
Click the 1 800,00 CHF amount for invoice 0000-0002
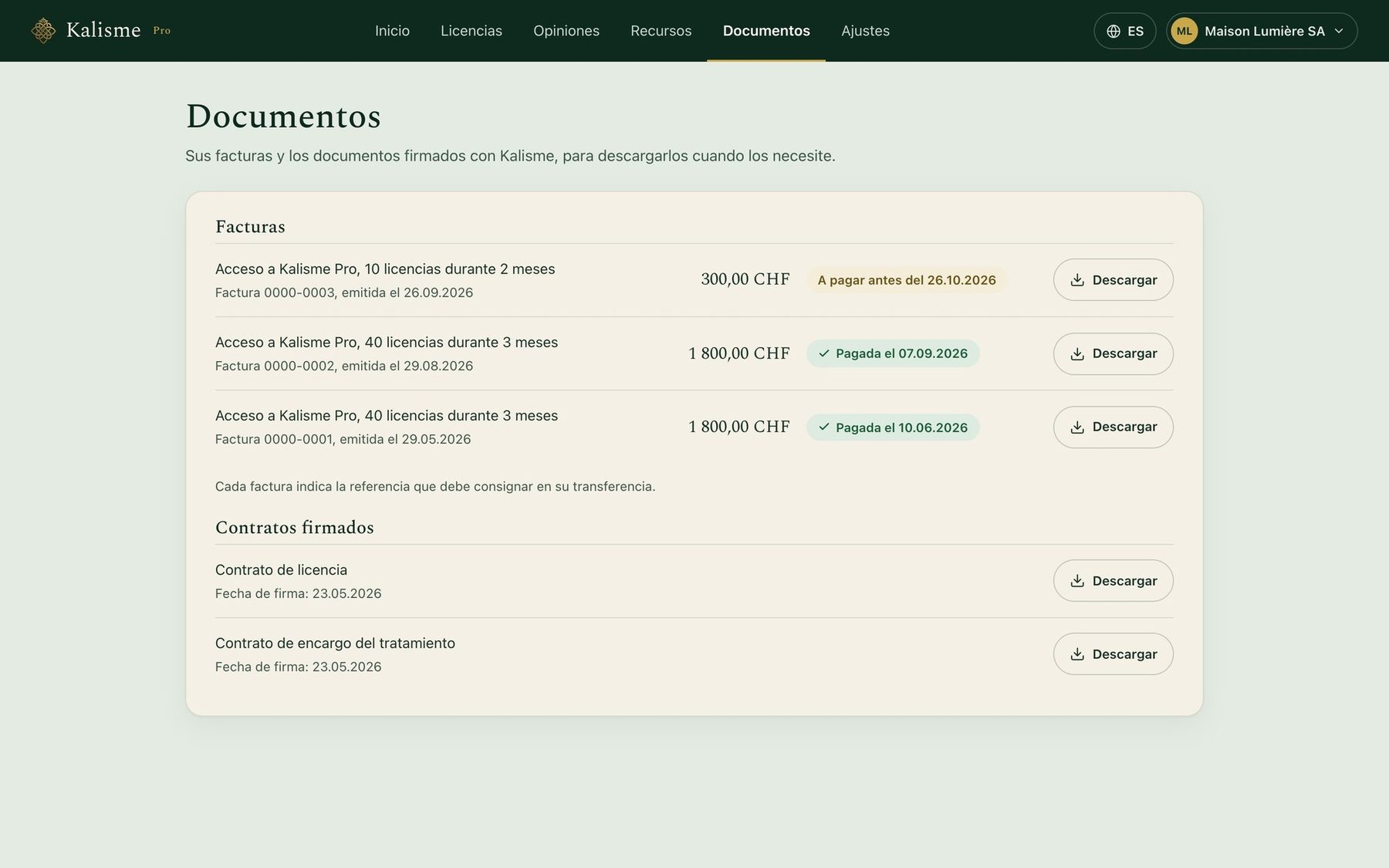pyautogui.click(x=739, y=353)
